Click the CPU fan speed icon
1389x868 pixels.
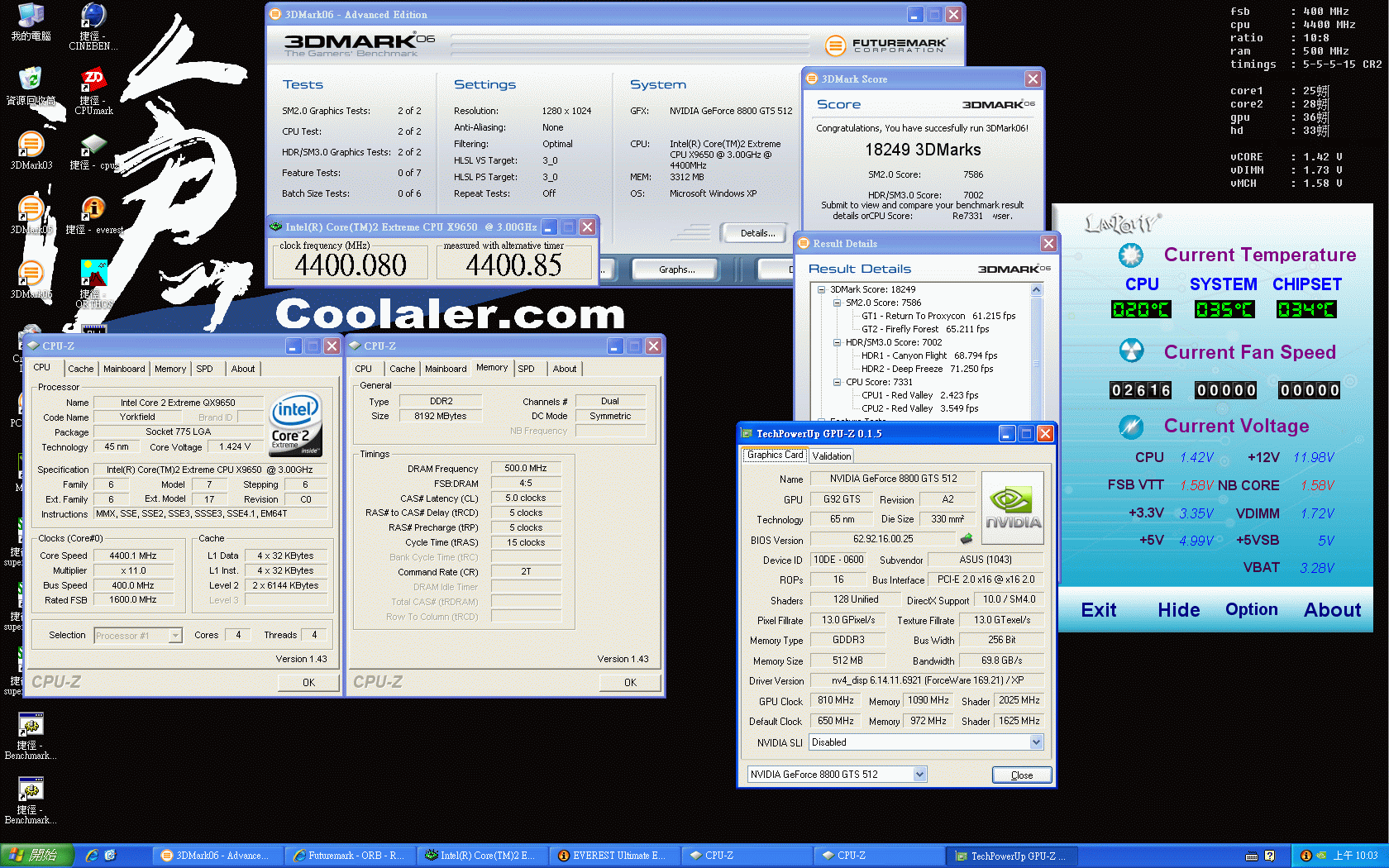1131,351
